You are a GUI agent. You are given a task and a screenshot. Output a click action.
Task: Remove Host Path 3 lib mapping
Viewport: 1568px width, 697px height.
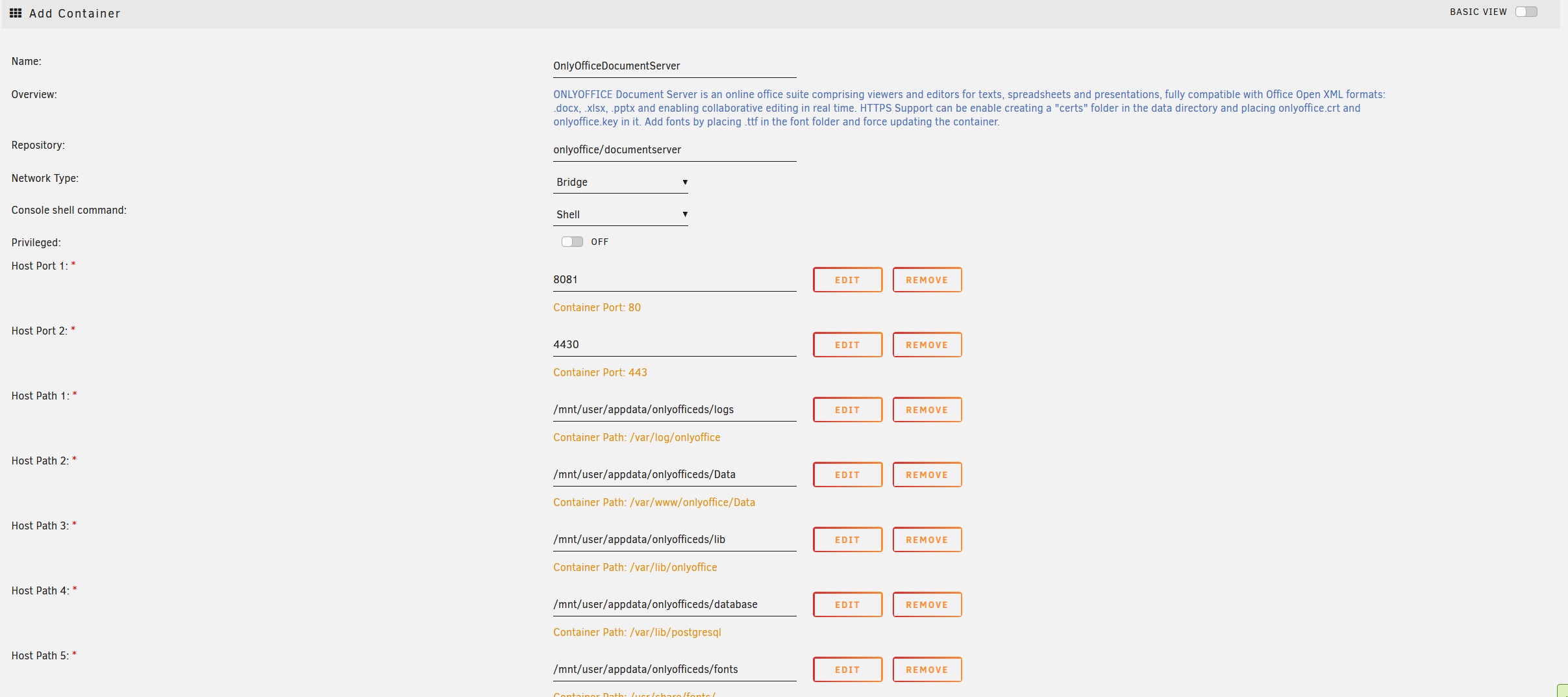click(927, 540)
